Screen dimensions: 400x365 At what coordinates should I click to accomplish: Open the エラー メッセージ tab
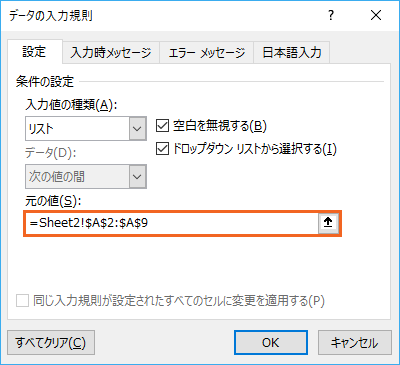[x=207, y=53]
